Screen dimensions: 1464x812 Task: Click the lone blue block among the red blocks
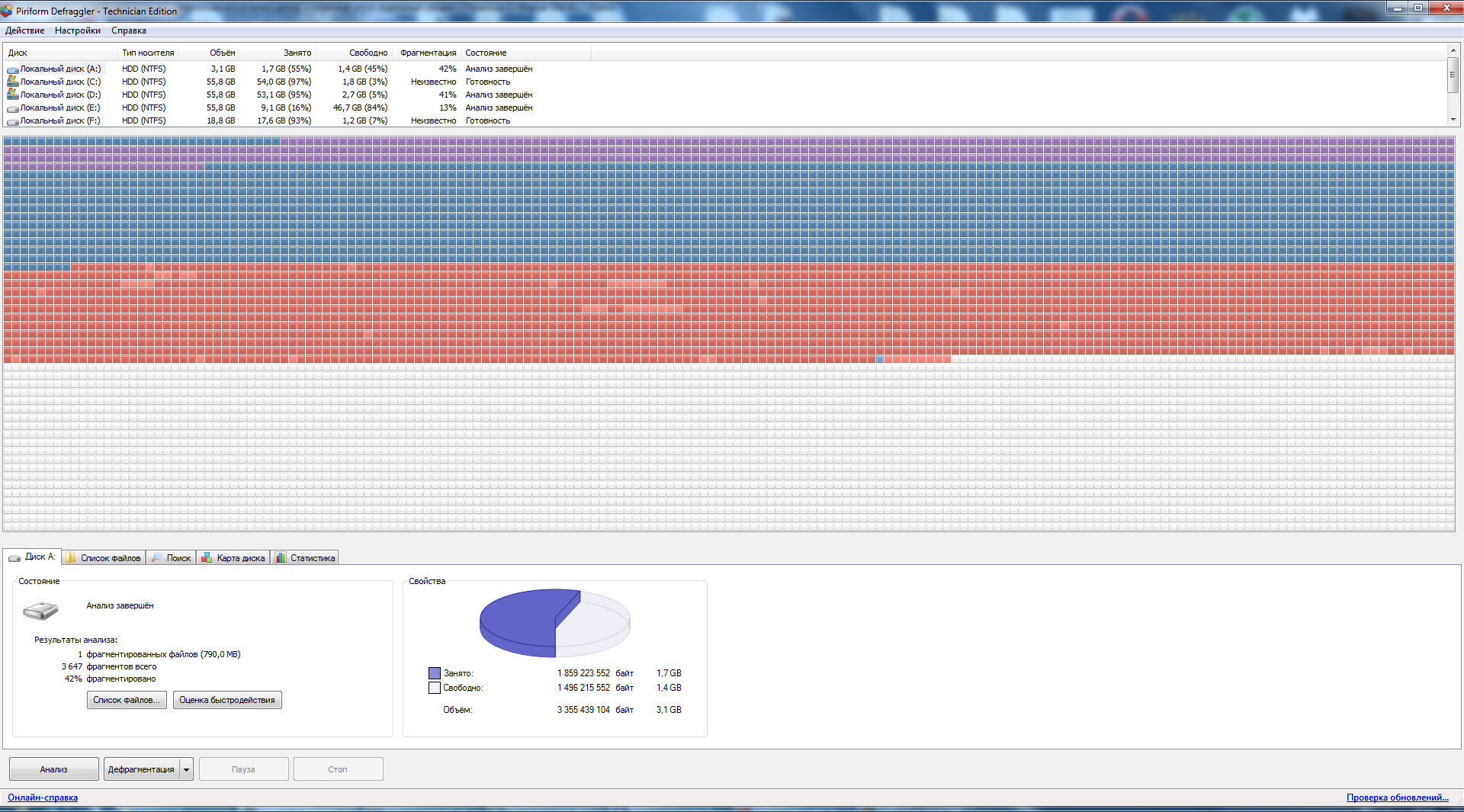pos(879,359)
